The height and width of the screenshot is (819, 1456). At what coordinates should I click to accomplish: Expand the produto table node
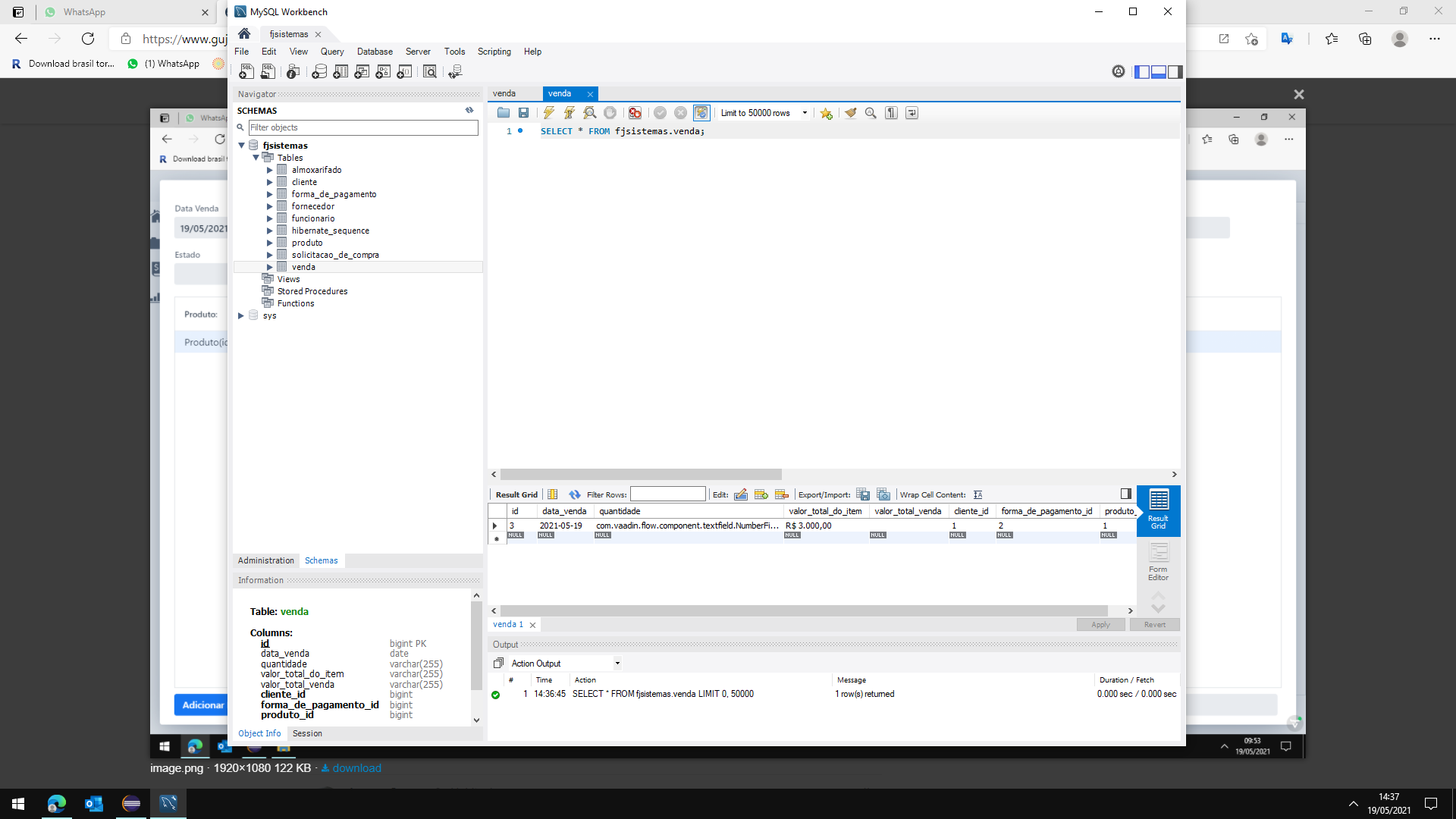tap(269, 243)
